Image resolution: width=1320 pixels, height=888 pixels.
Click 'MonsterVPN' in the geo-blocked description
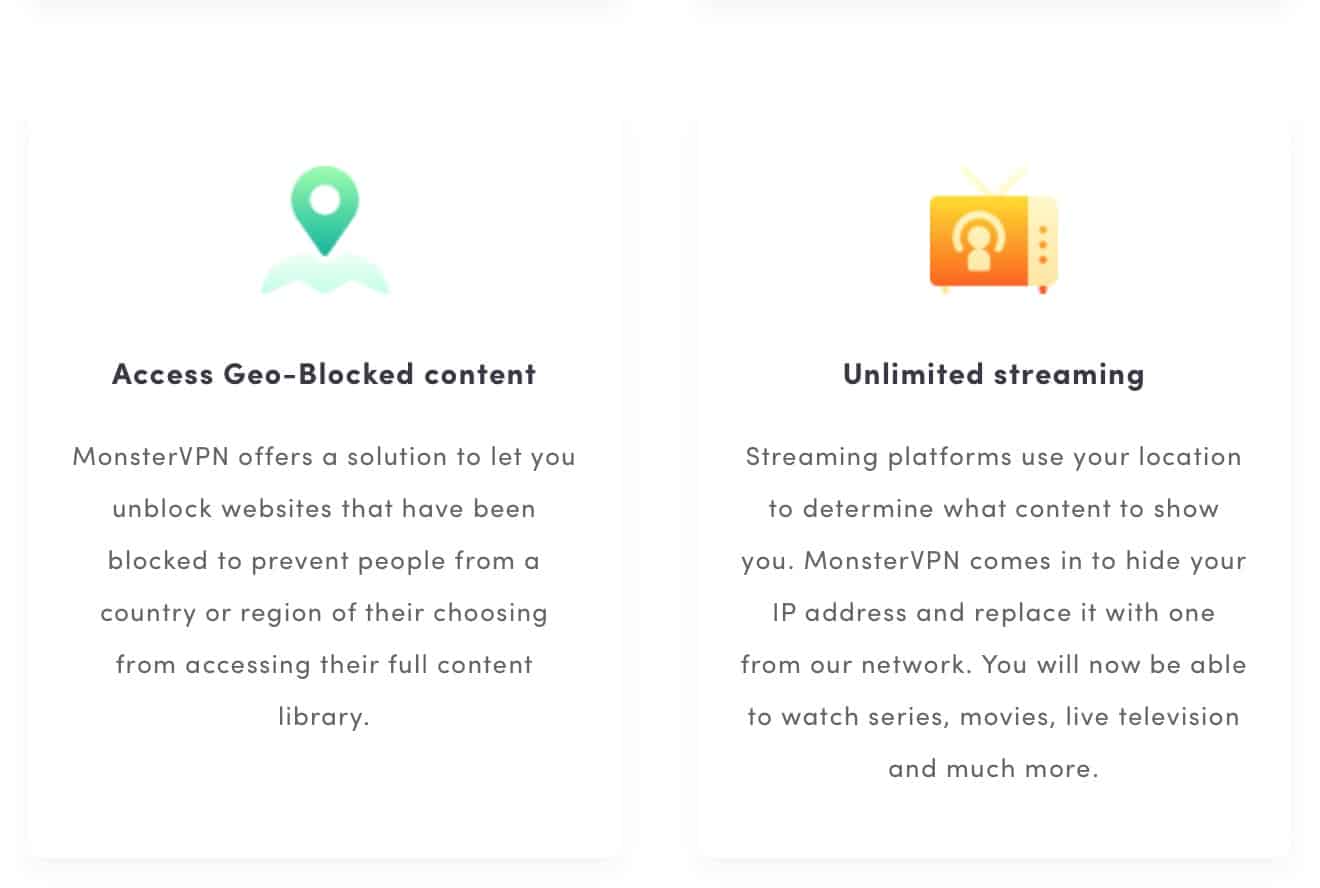[152, 456]
